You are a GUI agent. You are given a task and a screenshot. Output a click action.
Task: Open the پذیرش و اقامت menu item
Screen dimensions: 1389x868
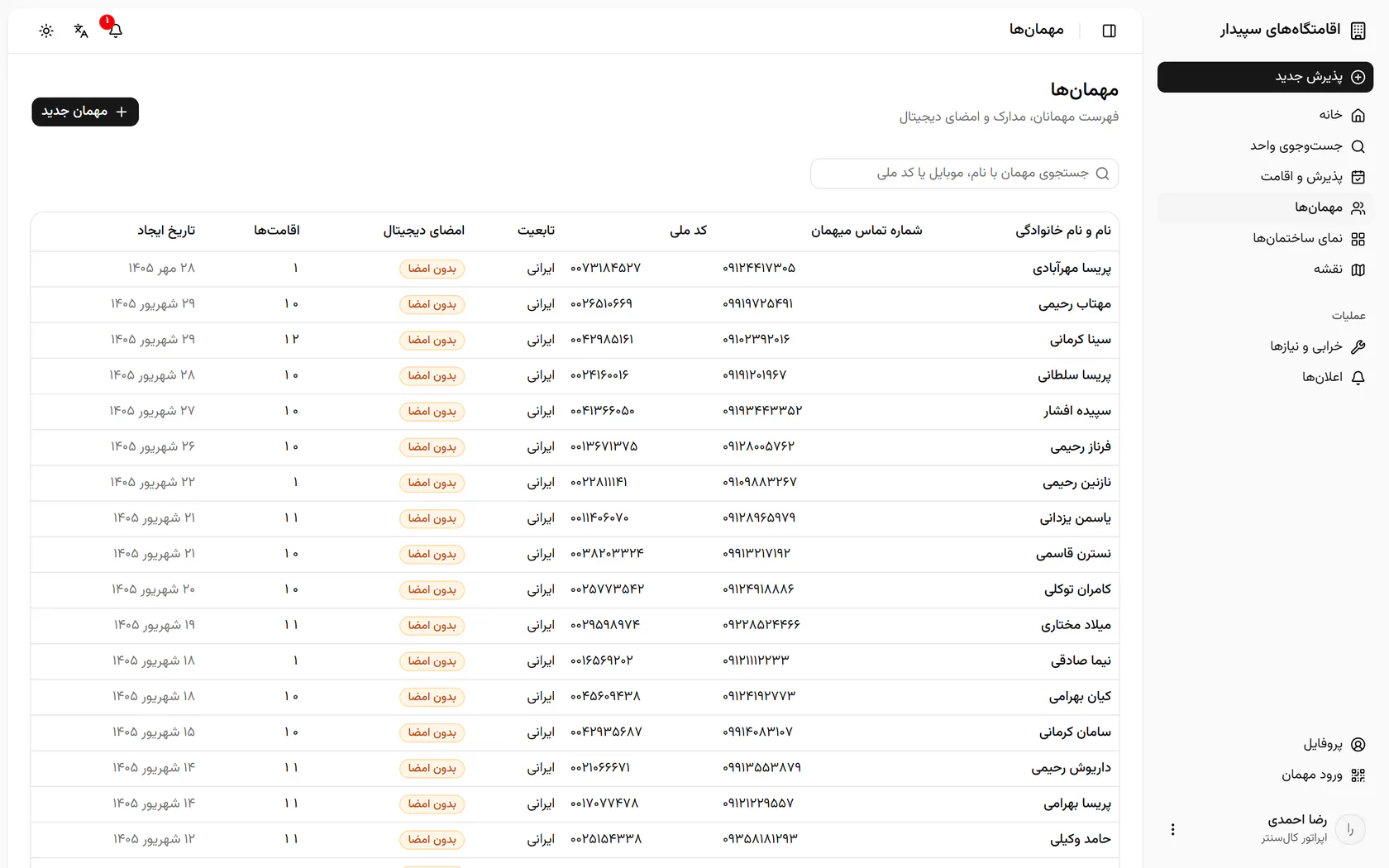coord(1265,177)
